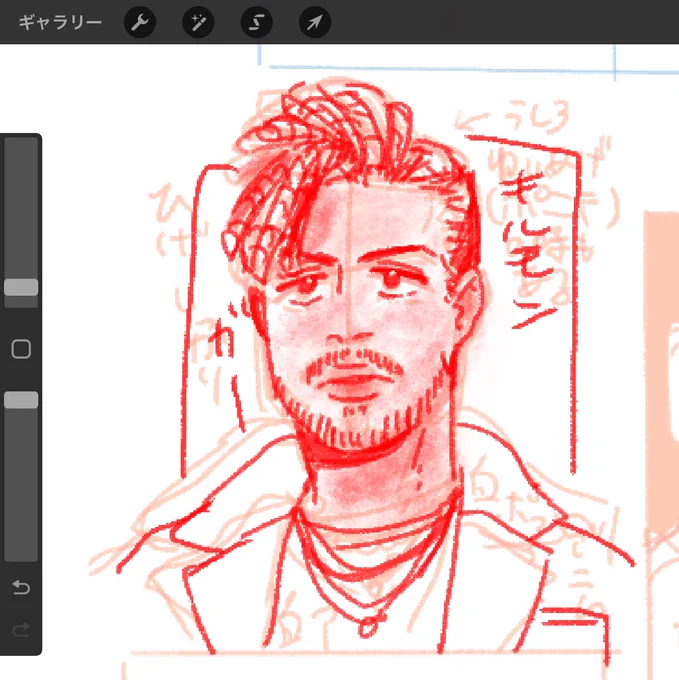Screen dimensions: 679x680
Task: Open the Adjustments magic wand menu
Action: point(198,22)
